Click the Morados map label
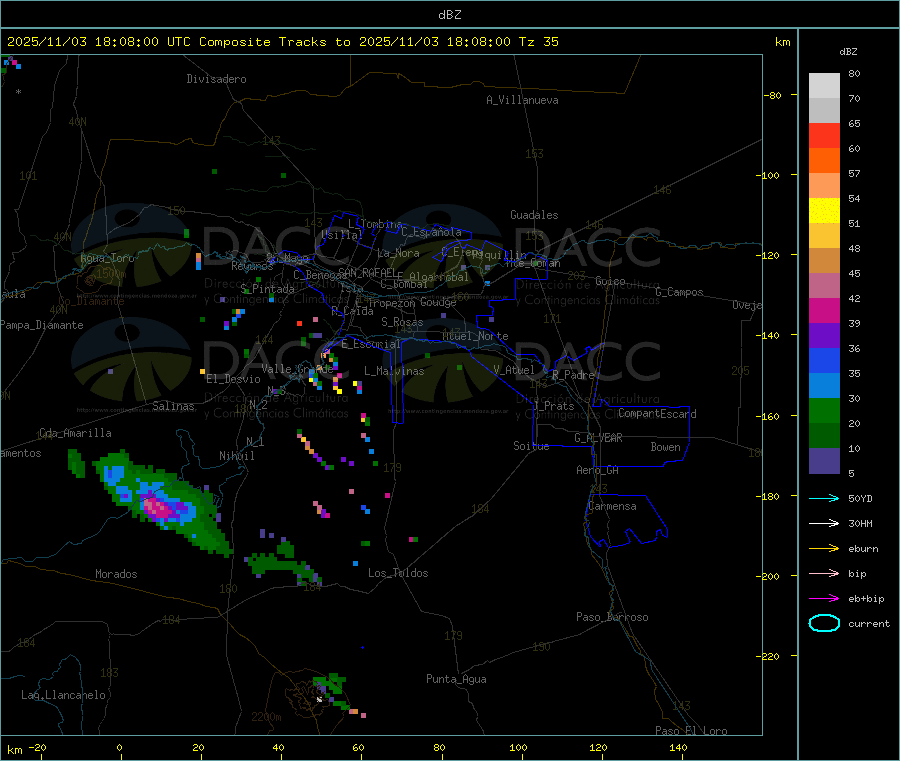900x761 pixels. click(116, 574)
